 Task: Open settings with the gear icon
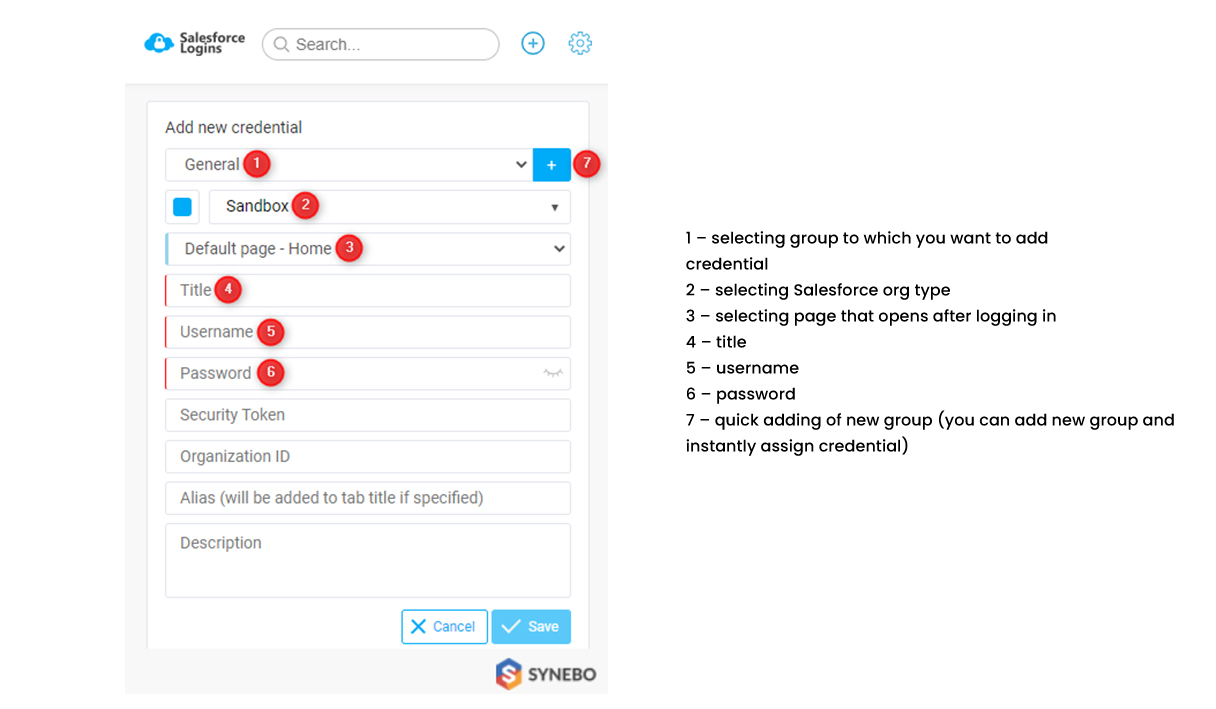[x=580, y=44]
